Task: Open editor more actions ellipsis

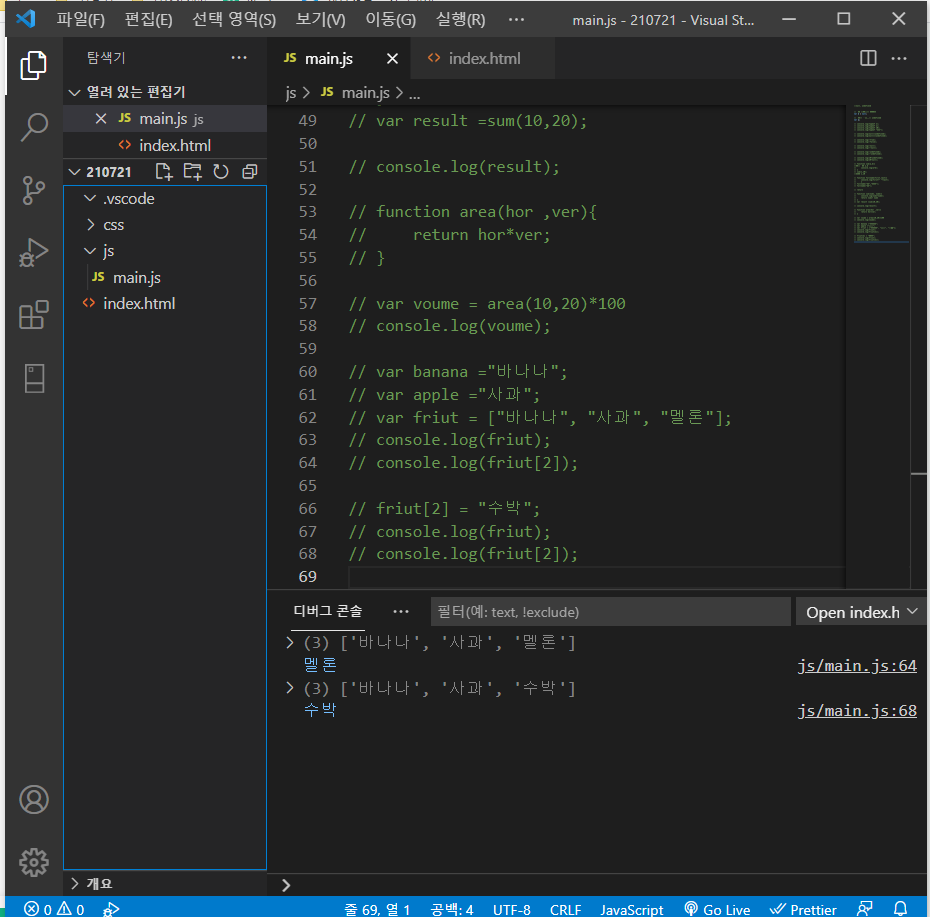Action: point(899,58)
